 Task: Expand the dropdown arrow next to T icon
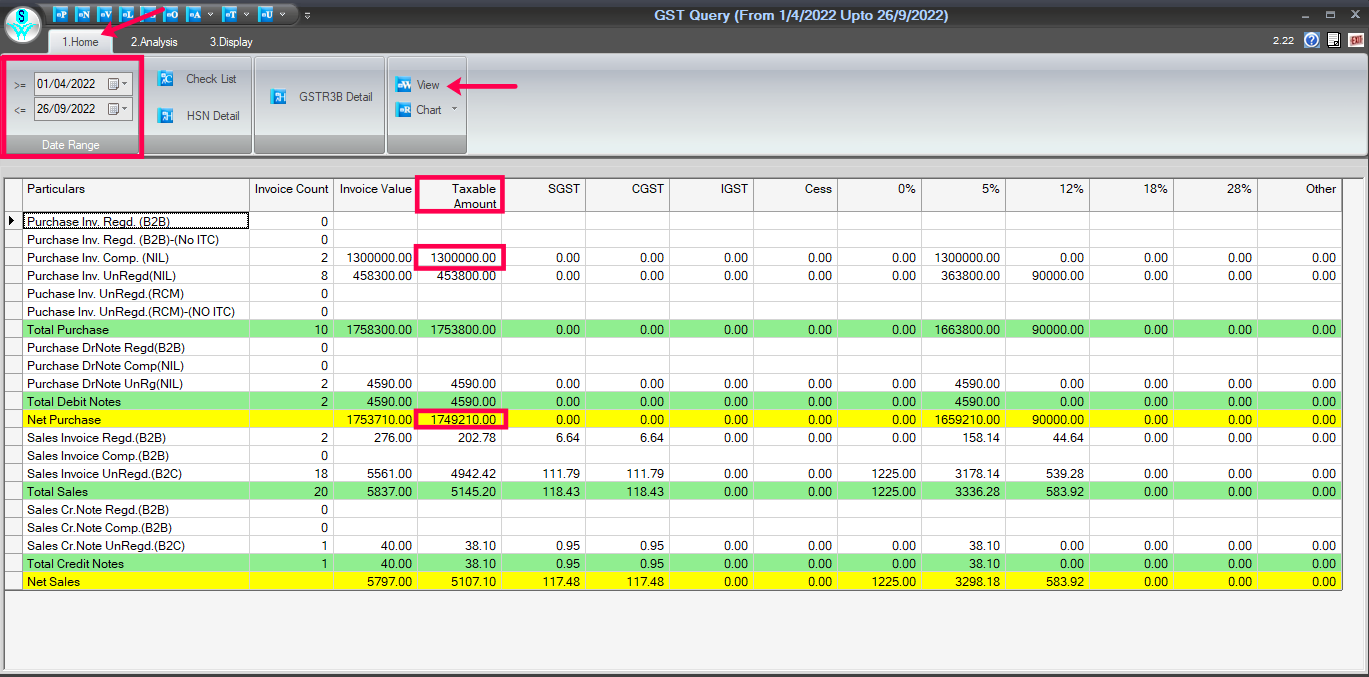246,15
